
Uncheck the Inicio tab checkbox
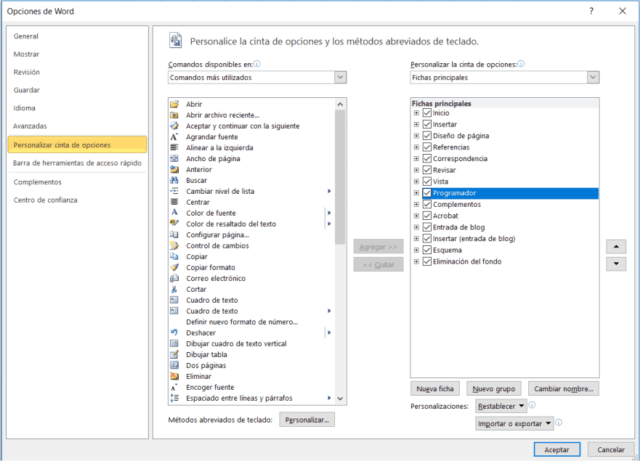(x=427, y=113)
